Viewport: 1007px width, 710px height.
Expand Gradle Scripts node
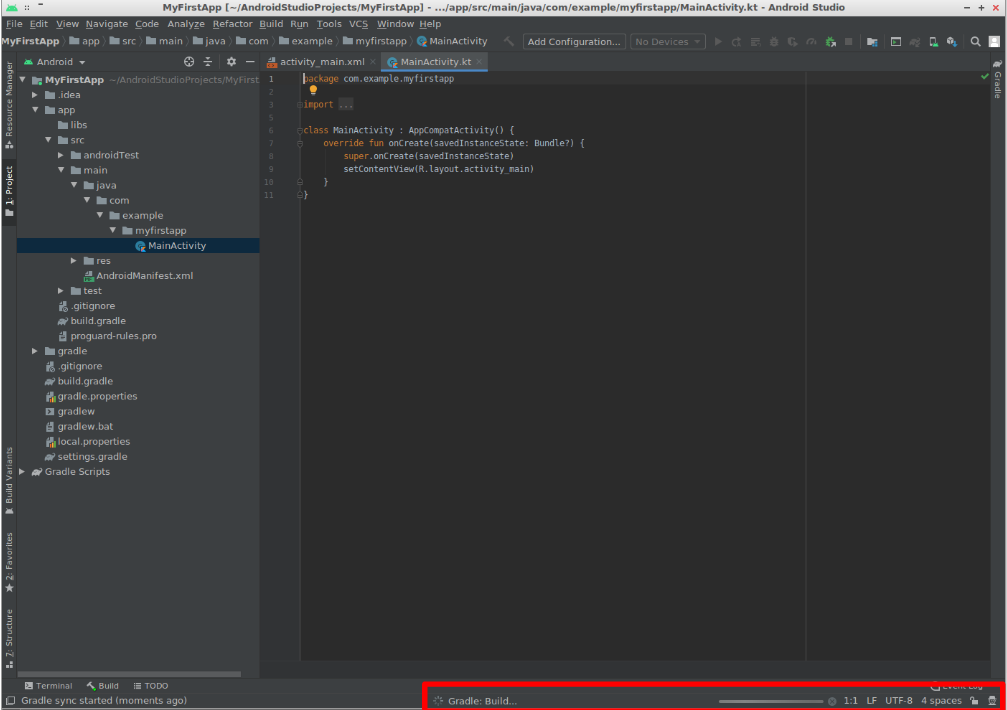click(x=22, y=472)
